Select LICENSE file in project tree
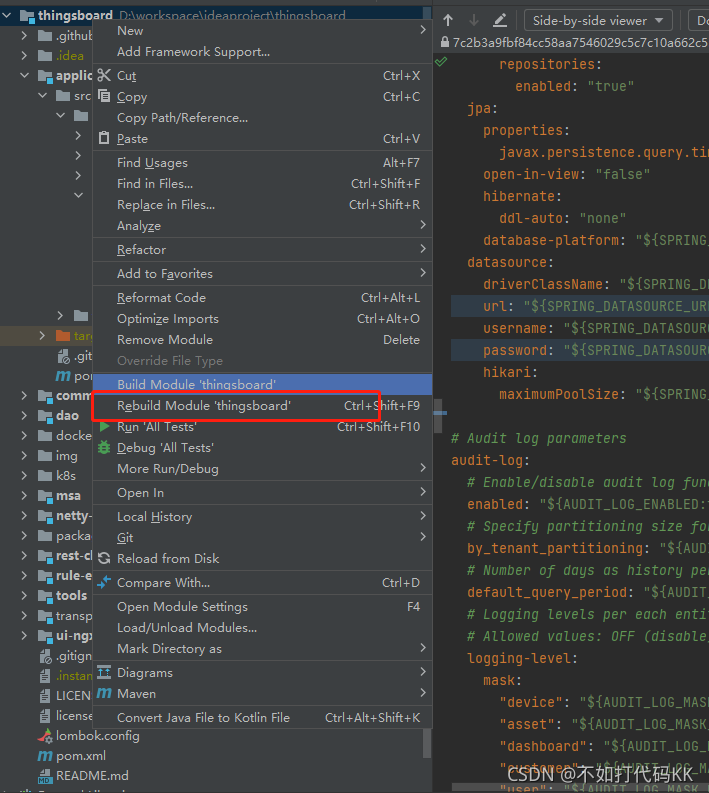The height and width of the screenshot is (793, 709). pyautogui.click(x=66, y=696)
